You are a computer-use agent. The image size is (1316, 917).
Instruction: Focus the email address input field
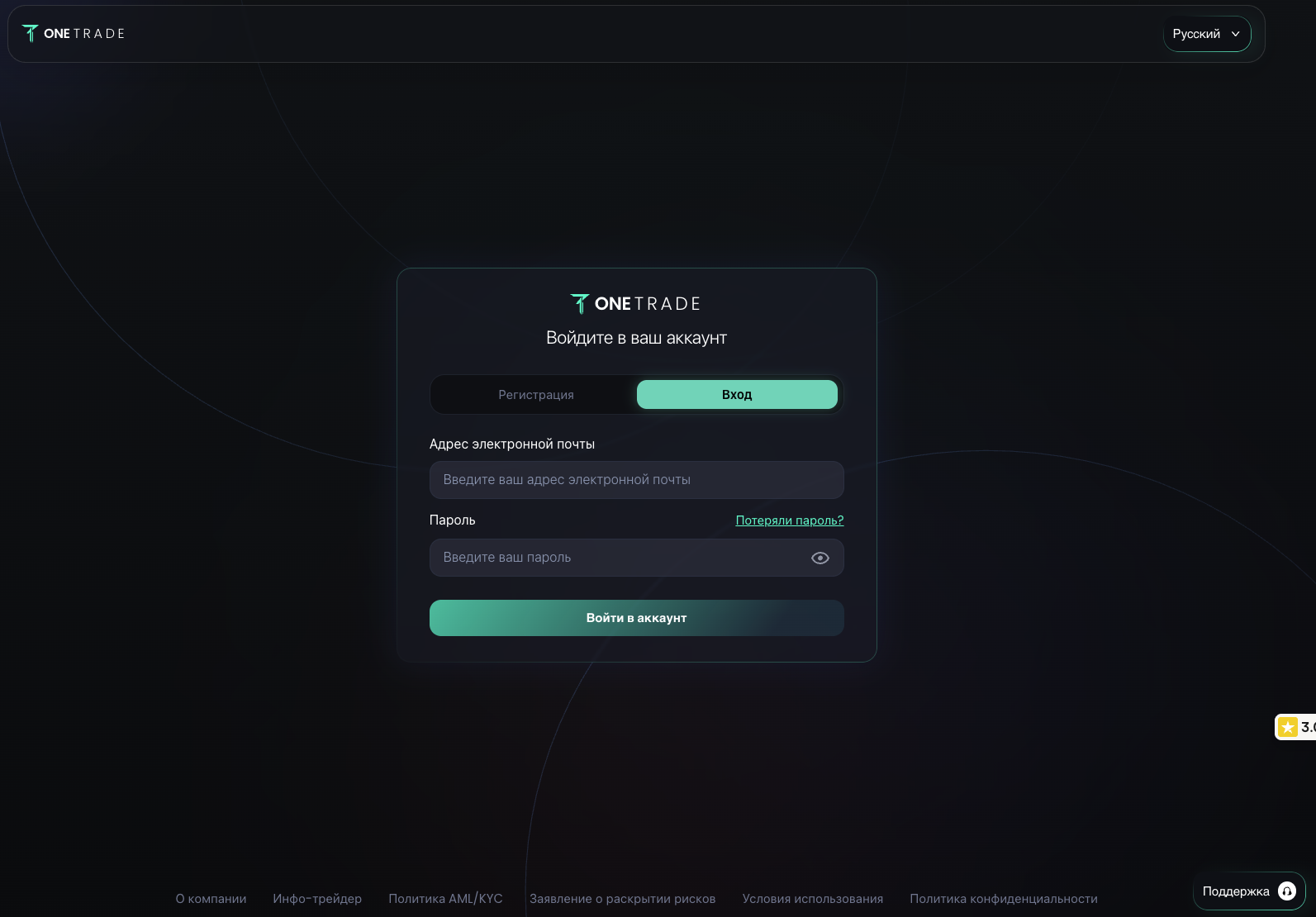pyautogui.click(x=636, y=480)
